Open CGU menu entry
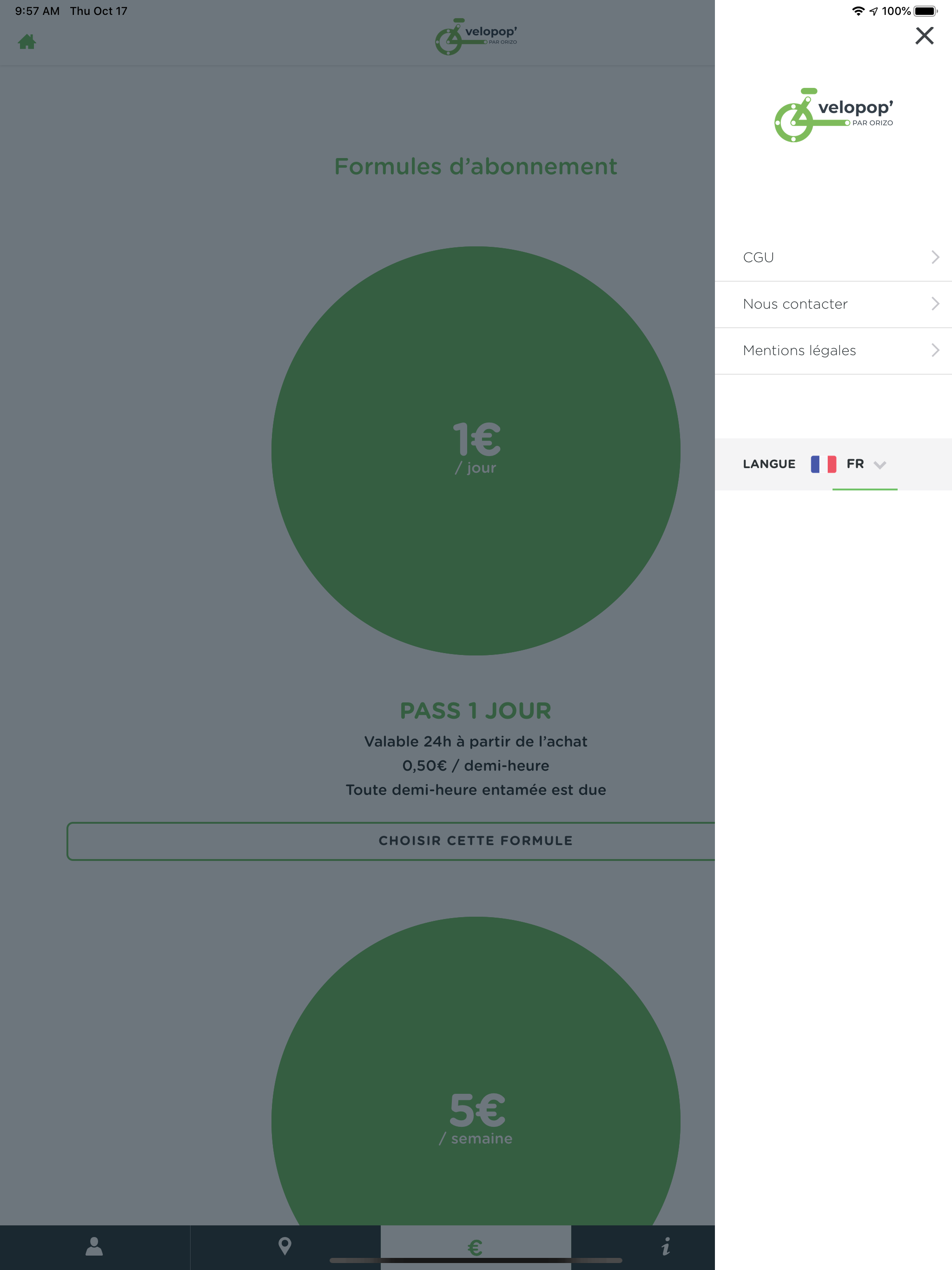 click(833, 257)
